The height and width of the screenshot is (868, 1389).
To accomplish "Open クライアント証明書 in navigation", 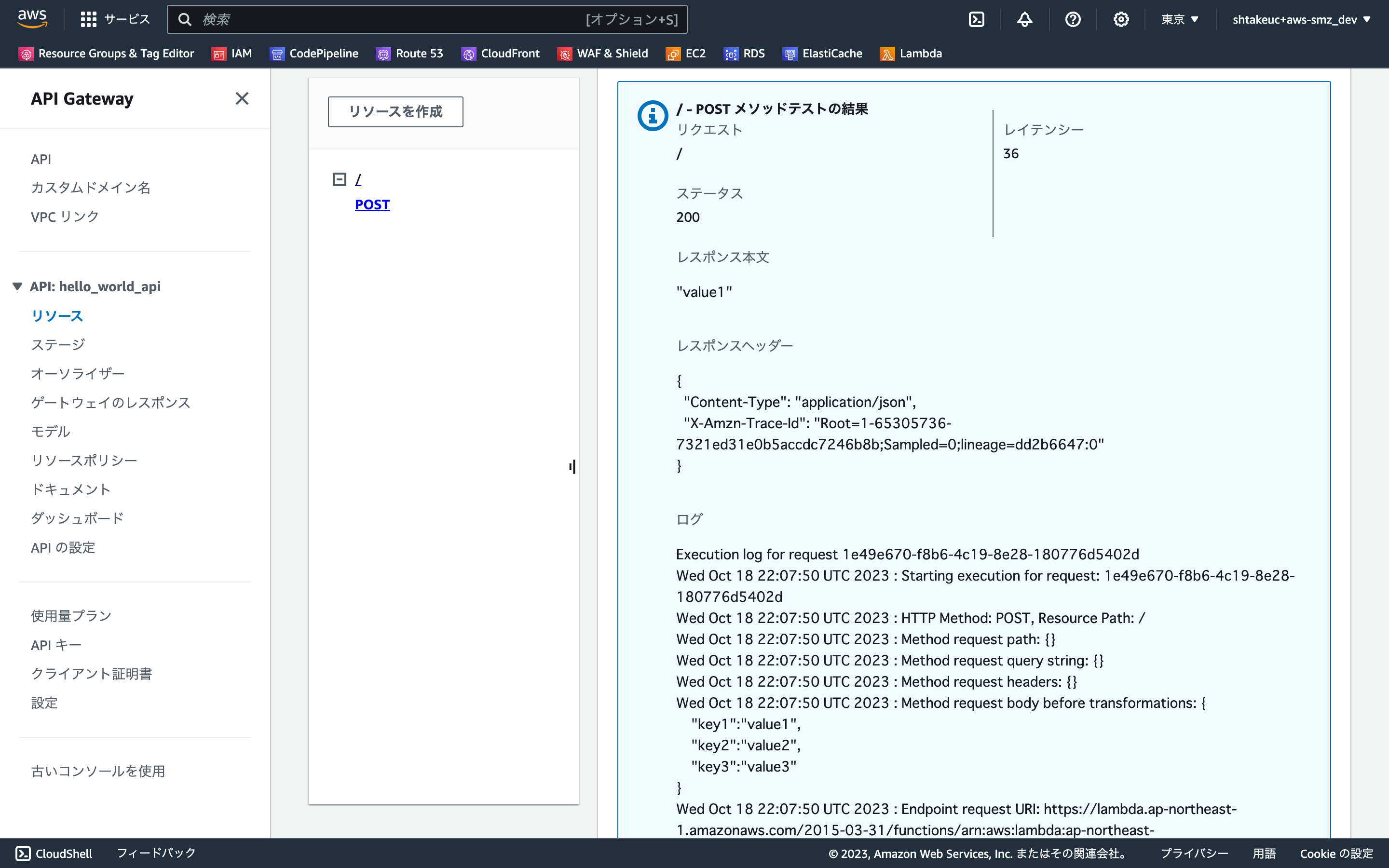I will (x=91, y=674).
